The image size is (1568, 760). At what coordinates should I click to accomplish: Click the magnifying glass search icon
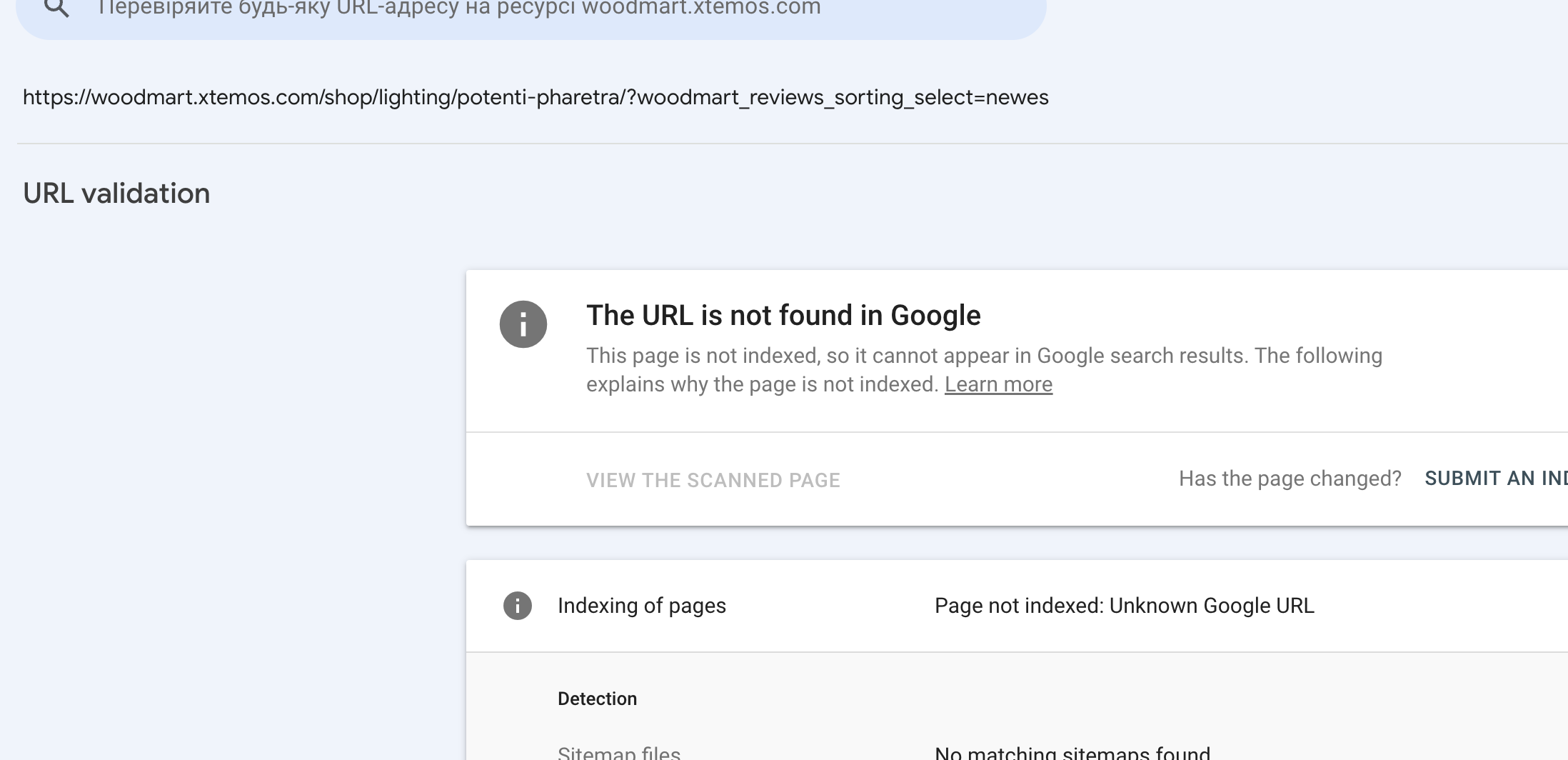pyautogui.click(x=56, y=9)
